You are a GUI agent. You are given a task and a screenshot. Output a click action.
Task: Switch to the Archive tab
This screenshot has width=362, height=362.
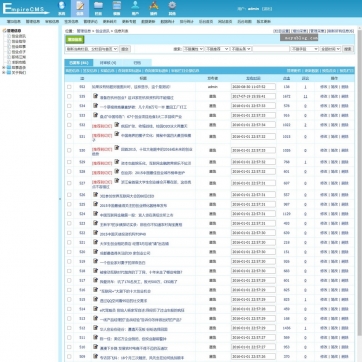coord(137,63)
